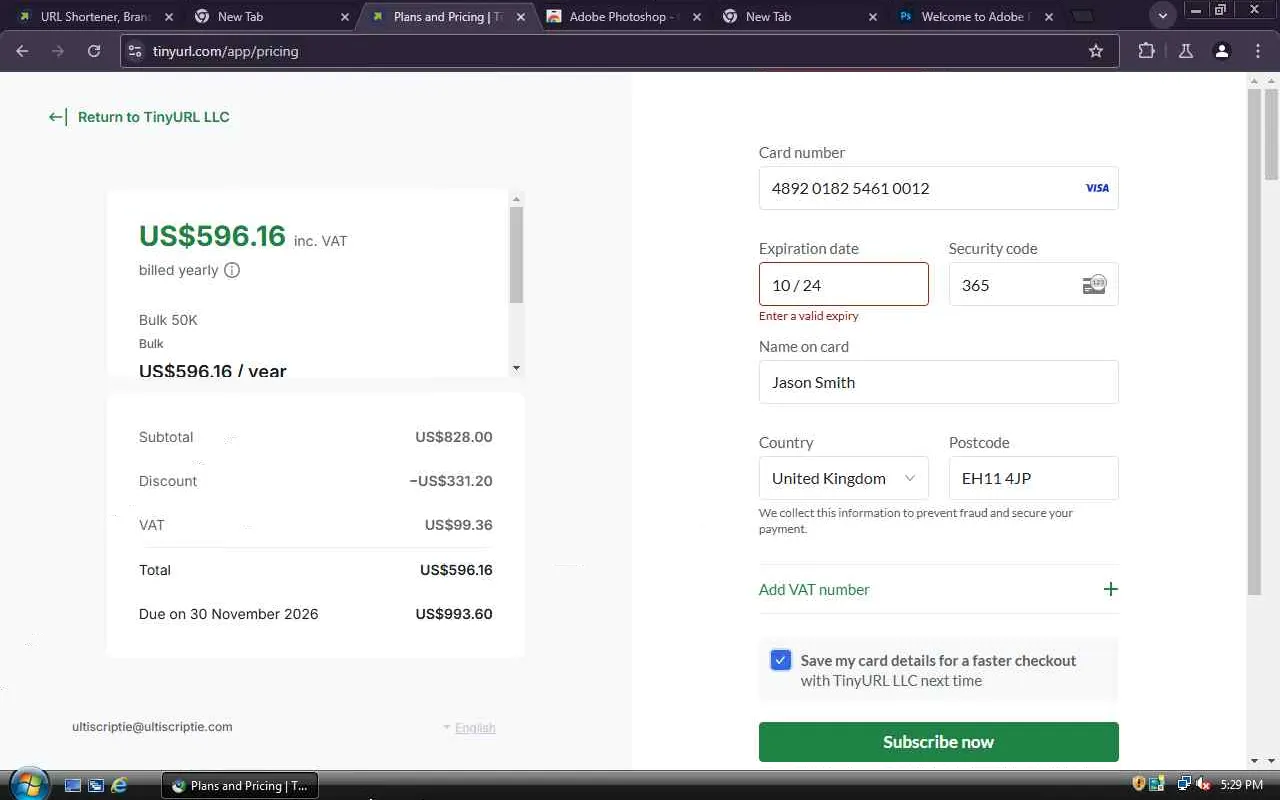1280x800 pixels.
Task: Select the Plans and Pricing tab
Action: click(x=448, y=17)
